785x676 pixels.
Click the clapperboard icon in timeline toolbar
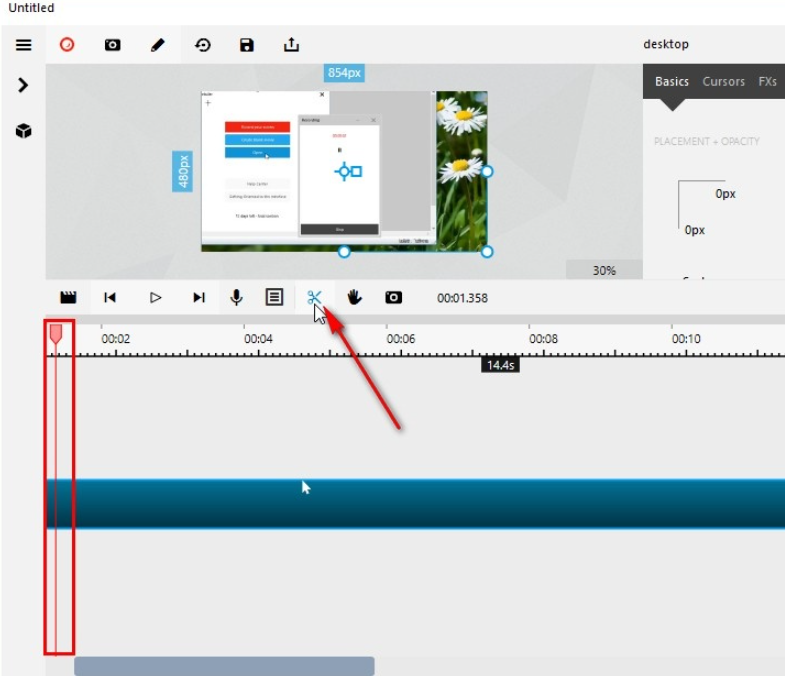point(68,297)
